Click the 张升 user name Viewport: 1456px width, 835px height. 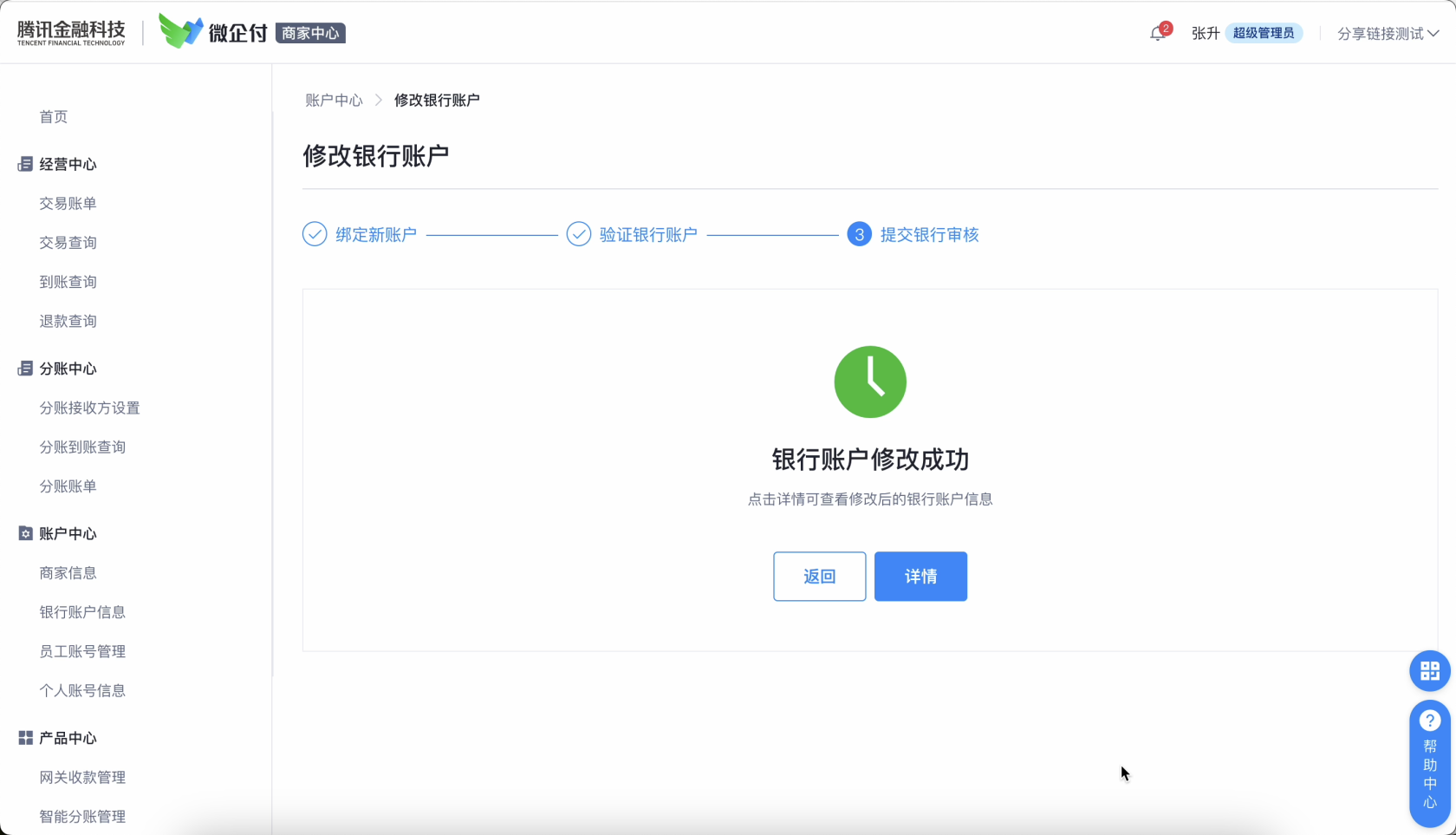[1206, 33]
